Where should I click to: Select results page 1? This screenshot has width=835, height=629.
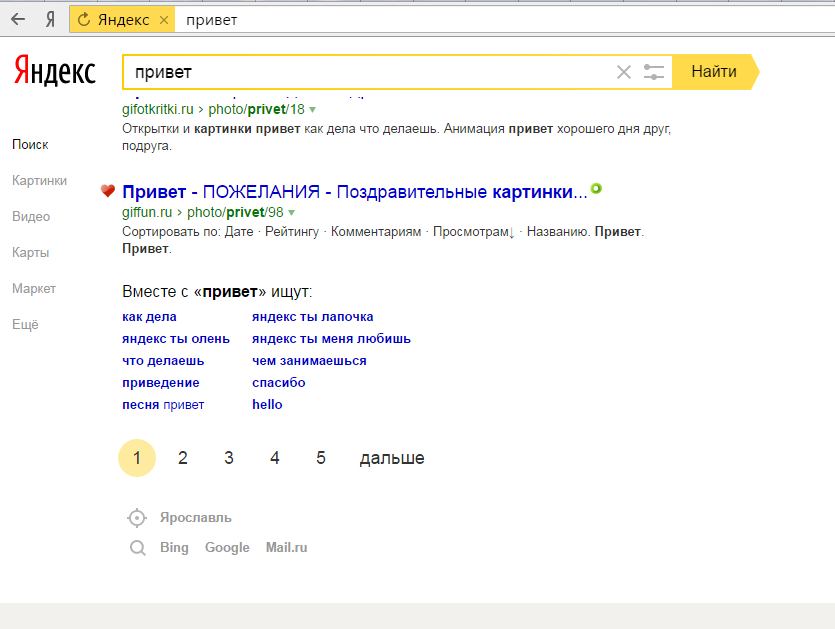137,458
